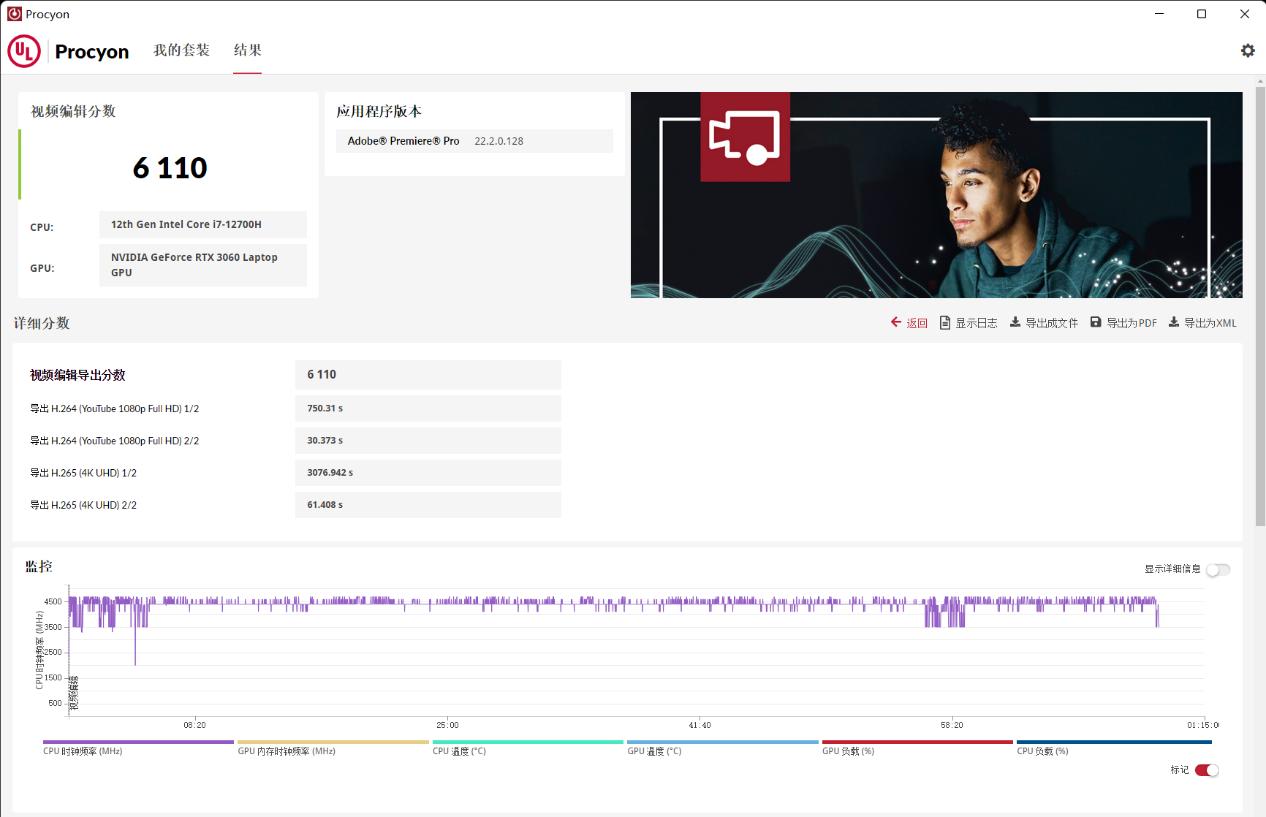
Task: Click the Adobe Premiere Pro version row
Action: (474, 141)
